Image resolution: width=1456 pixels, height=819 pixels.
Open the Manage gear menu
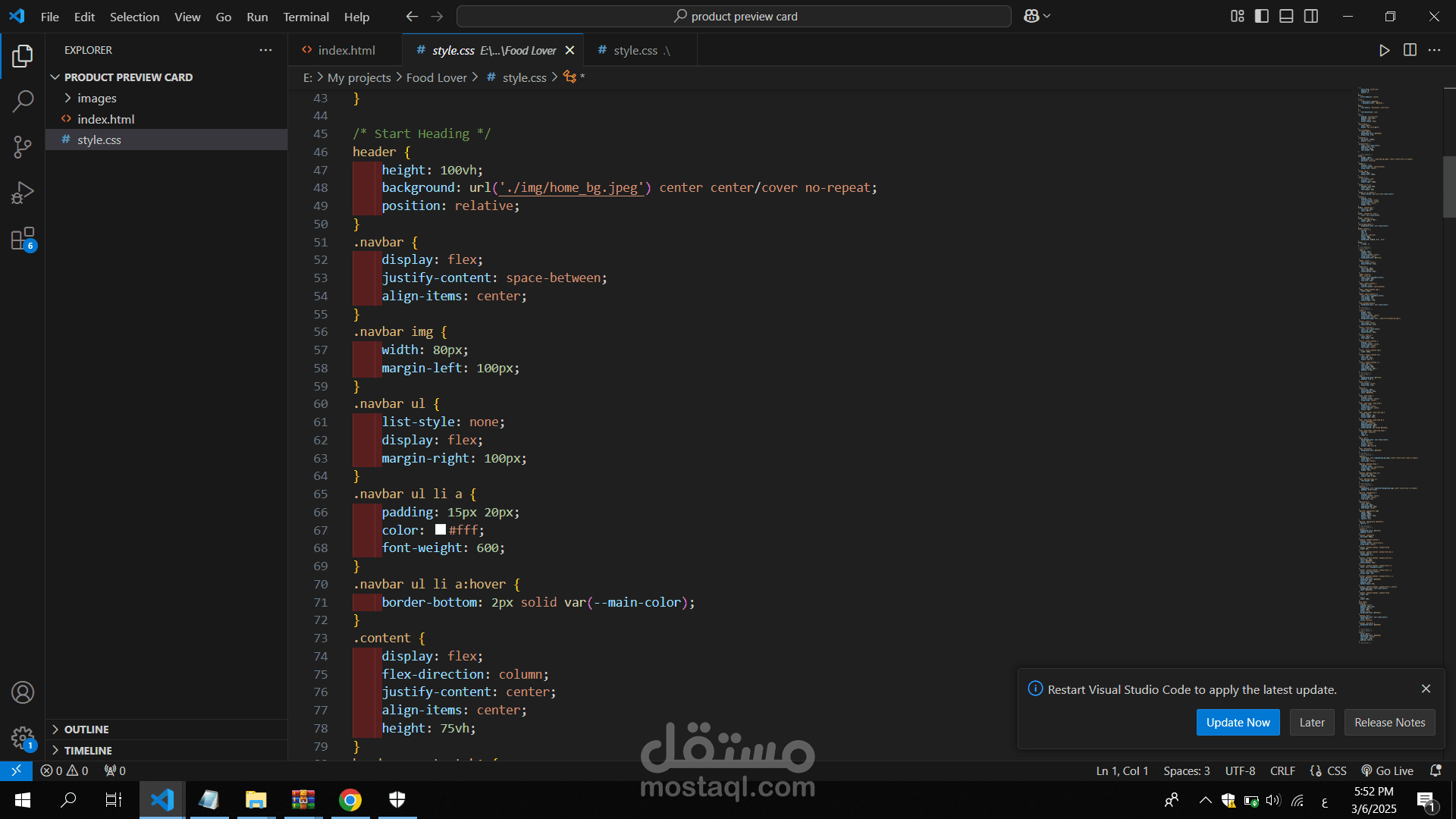coord(23,737)
